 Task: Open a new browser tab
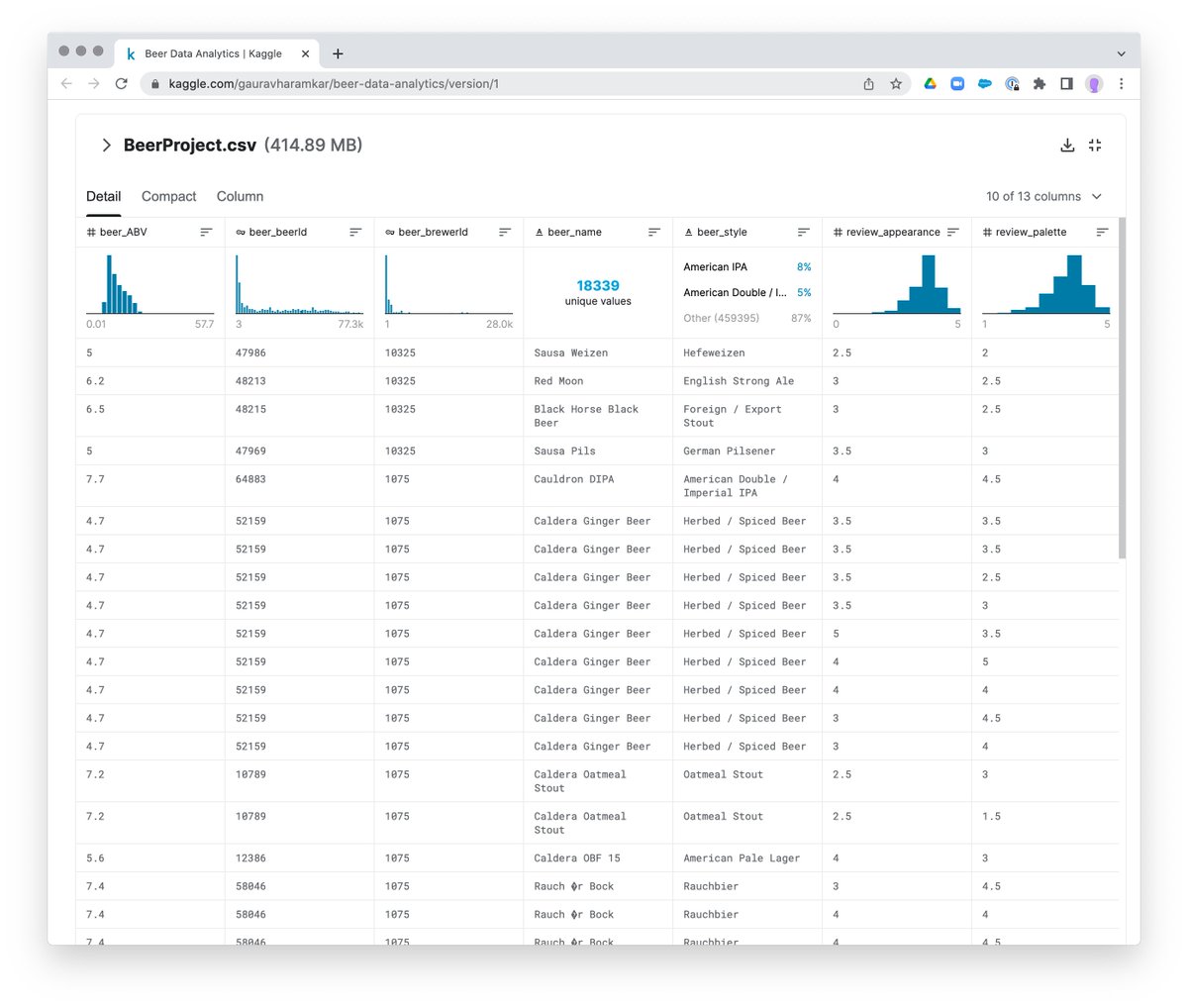coord(338,53)
